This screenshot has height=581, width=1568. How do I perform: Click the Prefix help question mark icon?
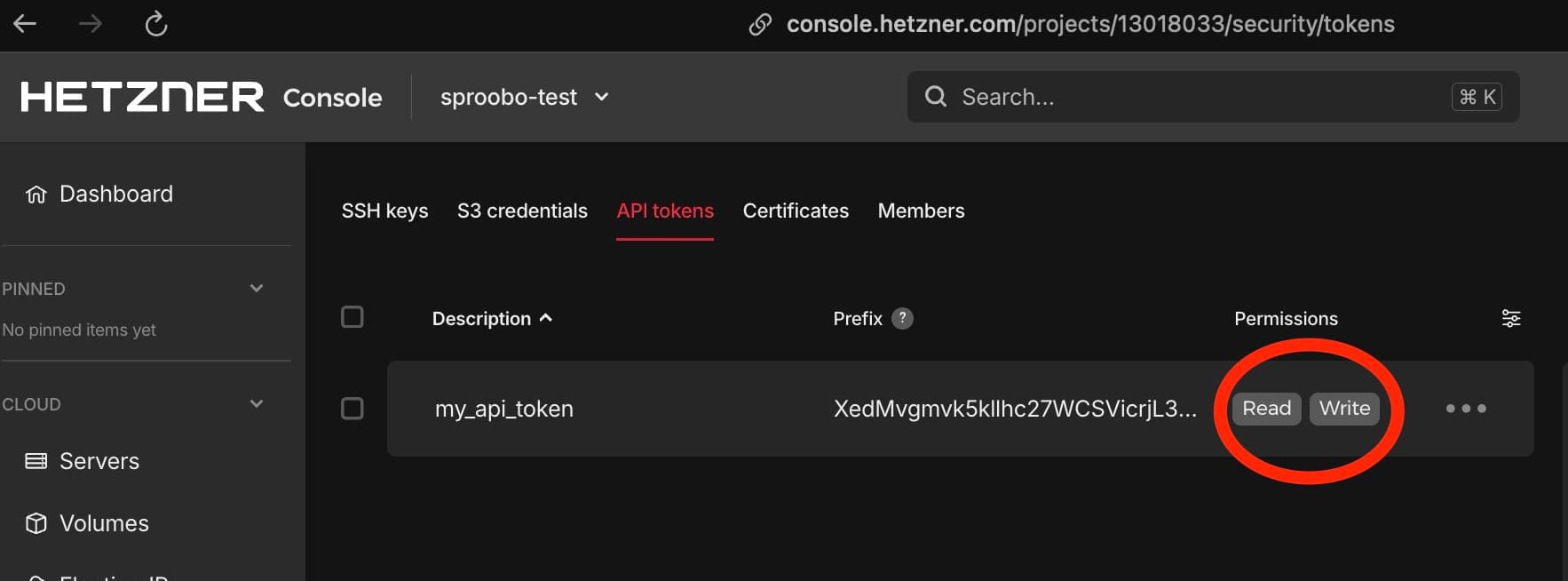point(902,318)
